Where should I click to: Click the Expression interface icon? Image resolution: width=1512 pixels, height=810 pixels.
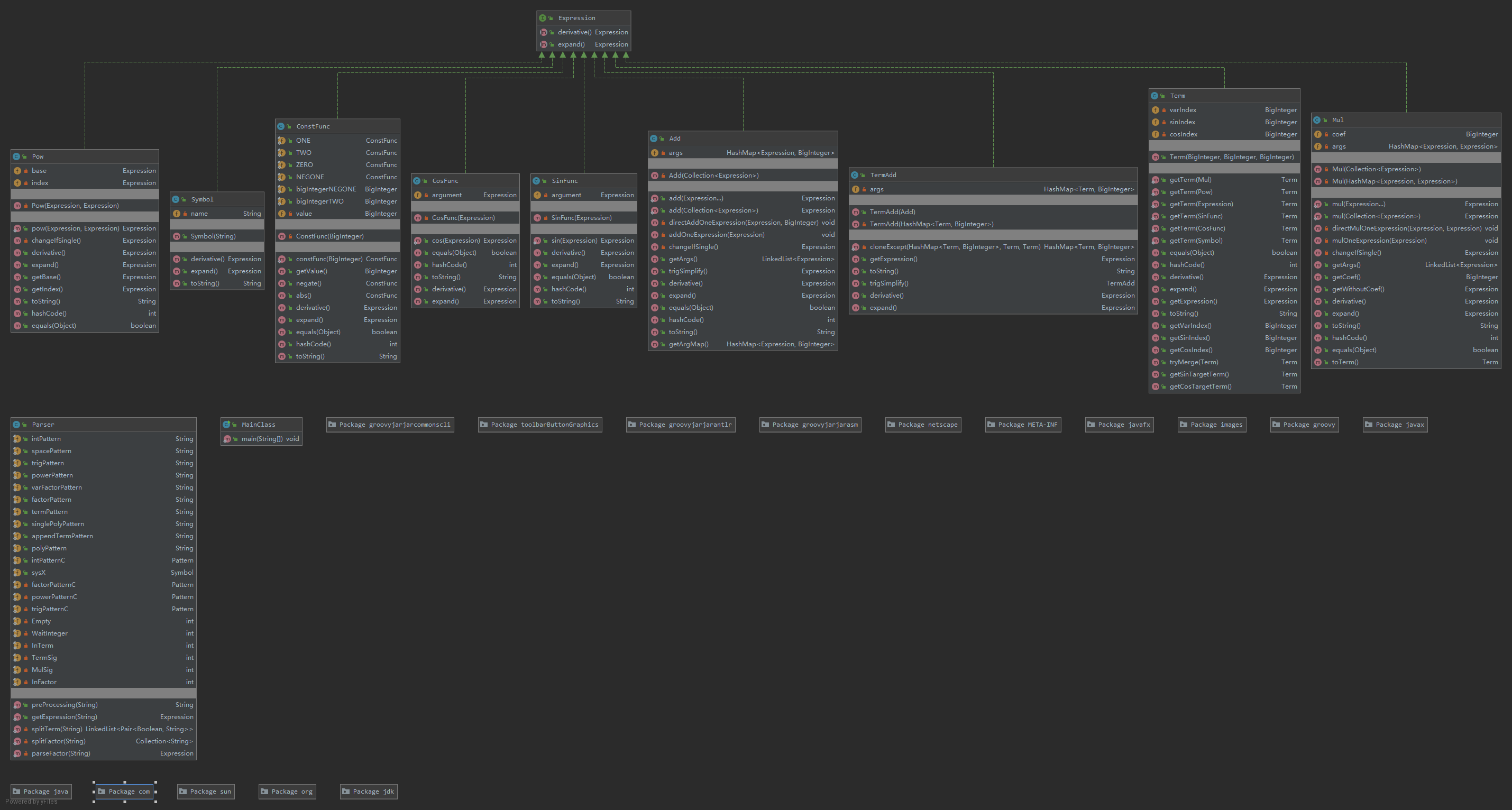543,18
